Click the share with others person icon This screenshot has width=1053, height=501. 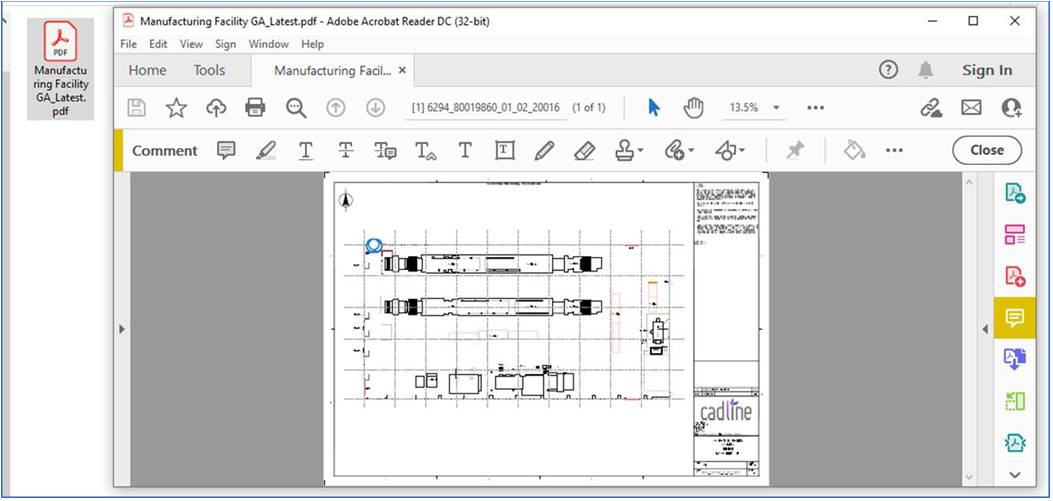pyautogui.click(x=1011, y=107)
